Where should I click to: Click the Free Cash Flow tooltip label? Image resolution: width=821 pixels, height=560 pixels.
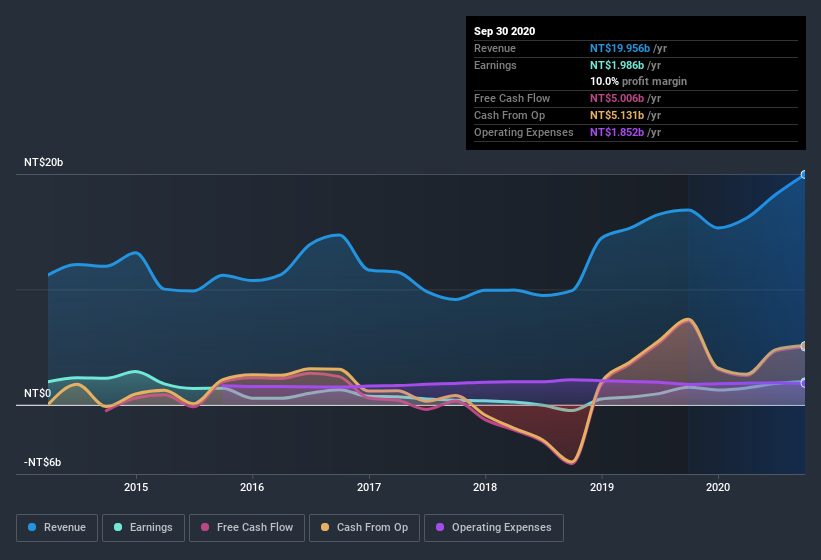[512, 98]
